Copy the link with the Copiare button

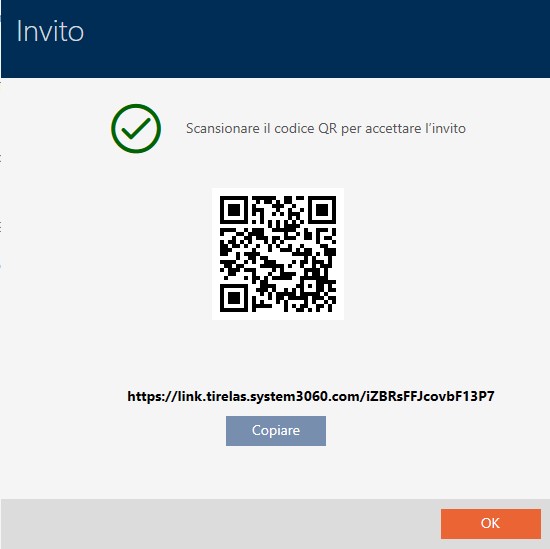pos(276,431)
